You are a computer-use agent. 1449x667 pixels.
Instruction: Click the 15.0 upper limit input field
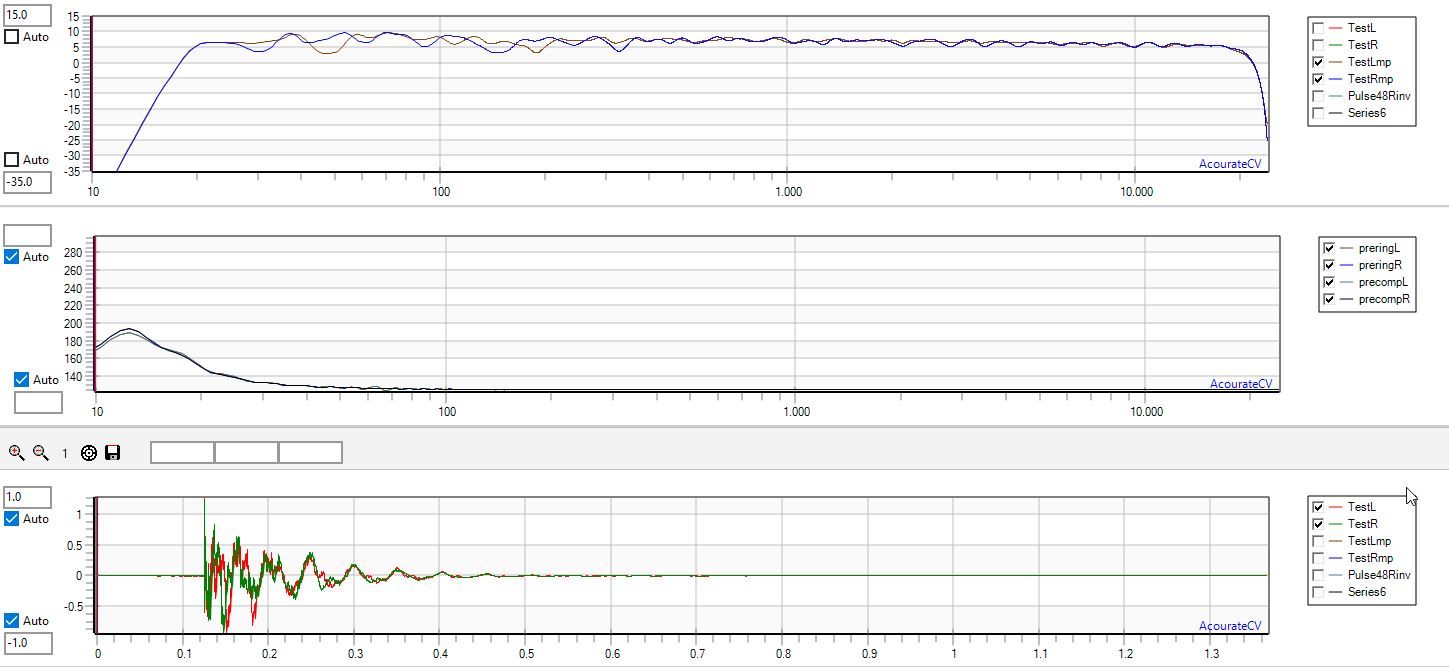coord(27,14)
